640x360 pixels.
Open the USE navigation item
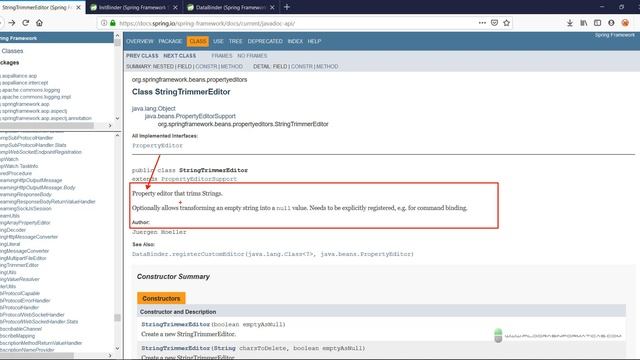pyautogui.click(x=218, y=41)
